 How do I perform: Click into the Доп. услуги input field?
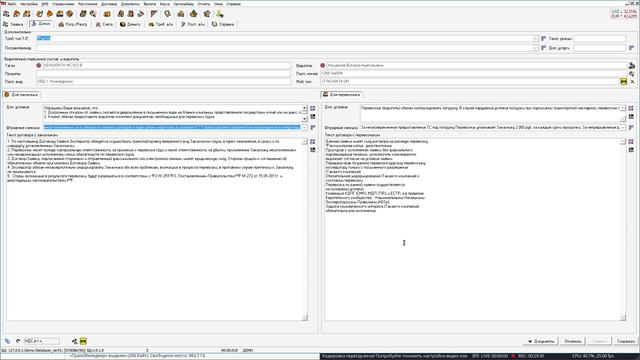coord(600,48)
